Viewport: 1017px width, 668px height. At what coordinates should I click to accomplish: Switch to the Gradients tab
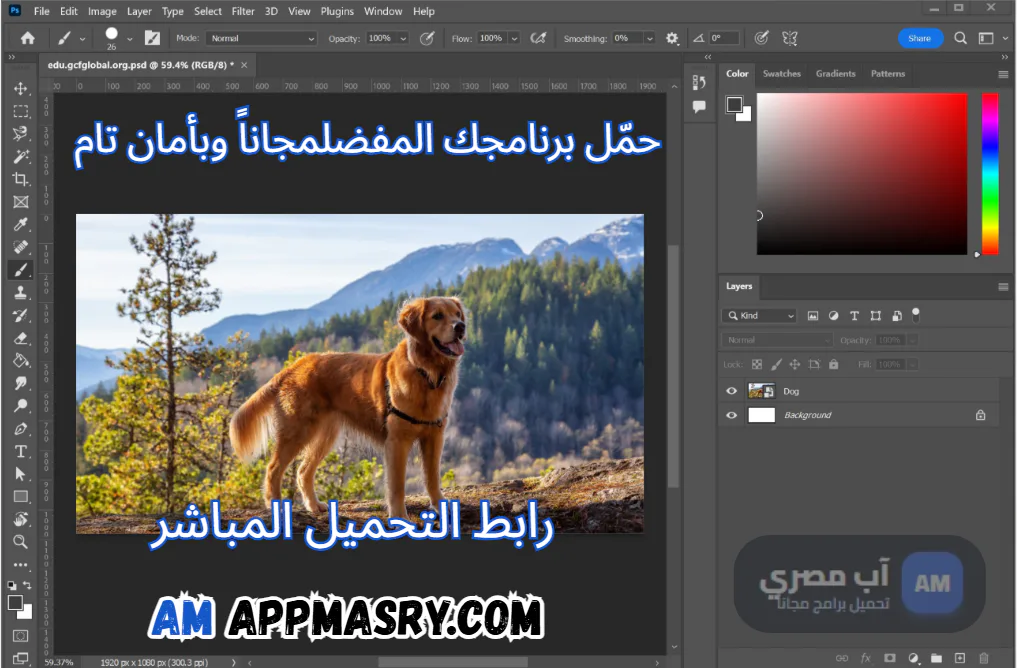click(x=835, y=73)
